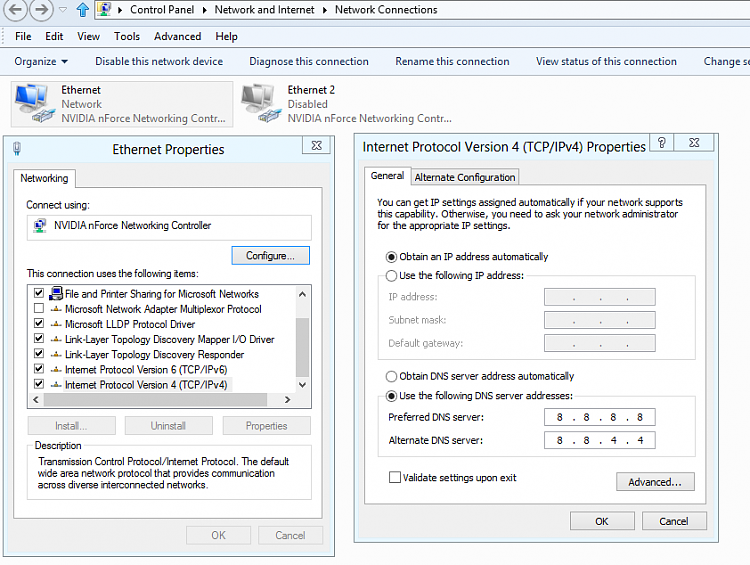Uncheck File and Printer Sharing checkbox
Screen dimensions: 750x565
[x=39, y=293]
